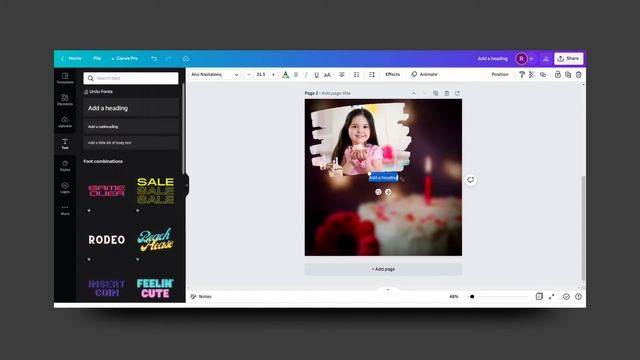Open the Animate panel
Screen dimensions: 640x360
pyautogui.click(x=424, y=74)
